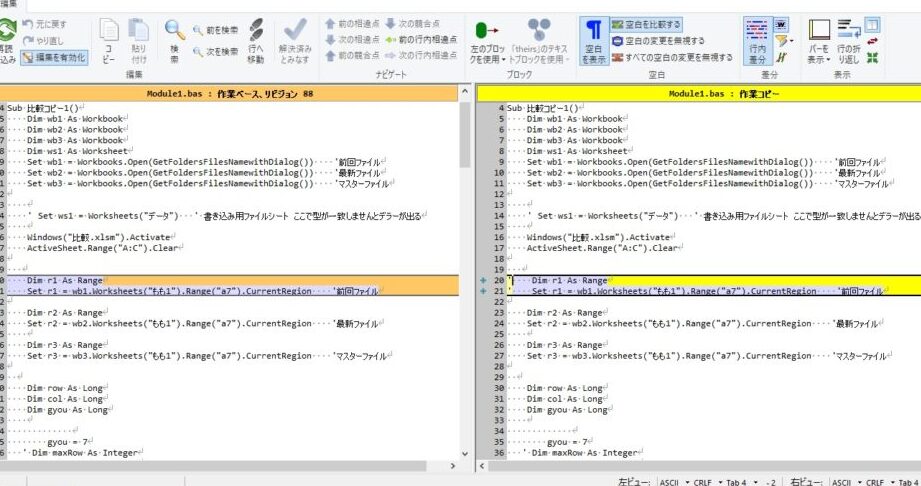Viewport: 921px width, 486px height.
Task: Click the yellow working copy pane header
Action: (698, 92)
